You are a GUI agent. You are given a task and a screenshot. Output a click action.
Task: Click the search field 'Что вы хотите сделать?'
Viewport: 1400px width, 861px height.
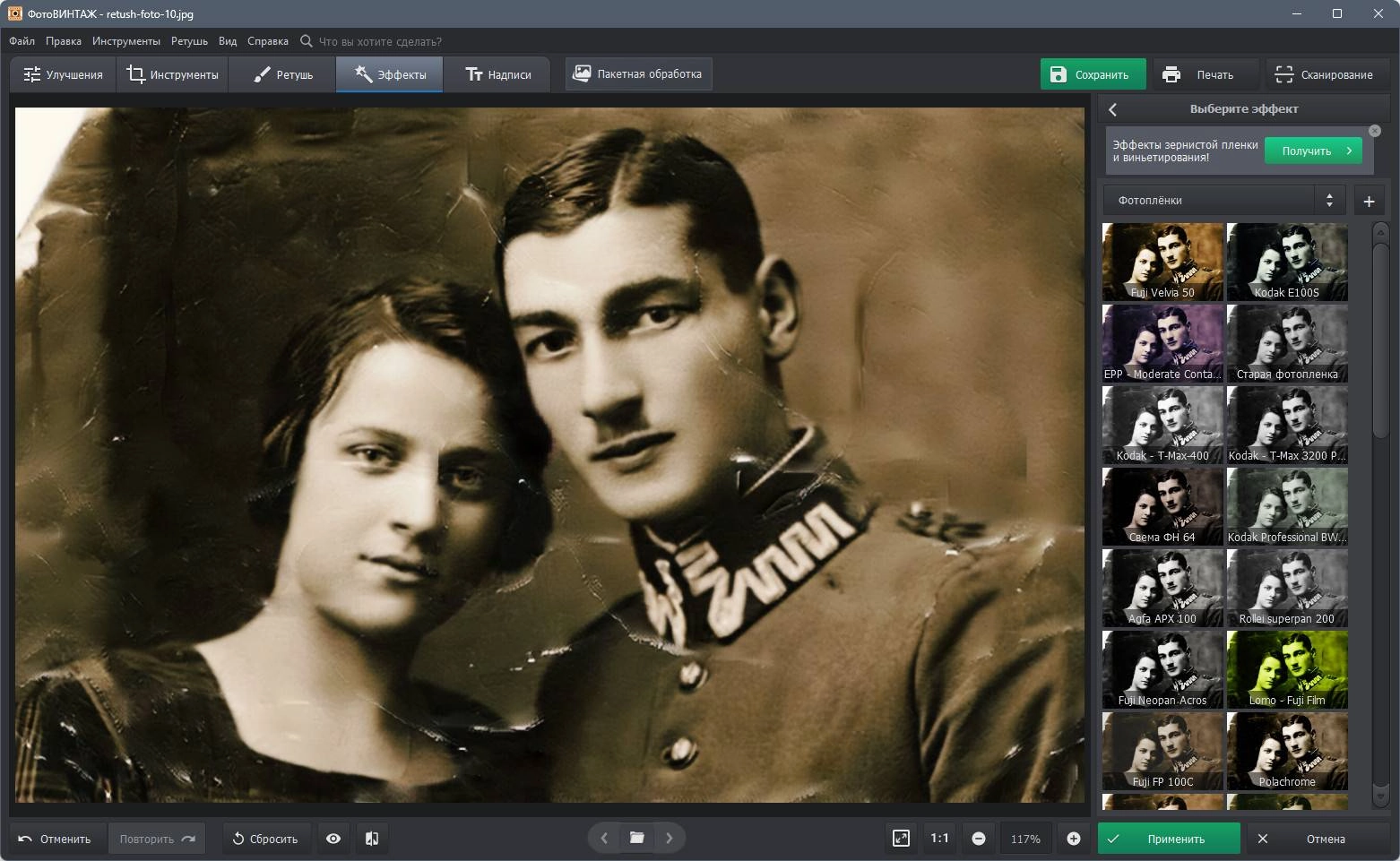pos(380,41)
